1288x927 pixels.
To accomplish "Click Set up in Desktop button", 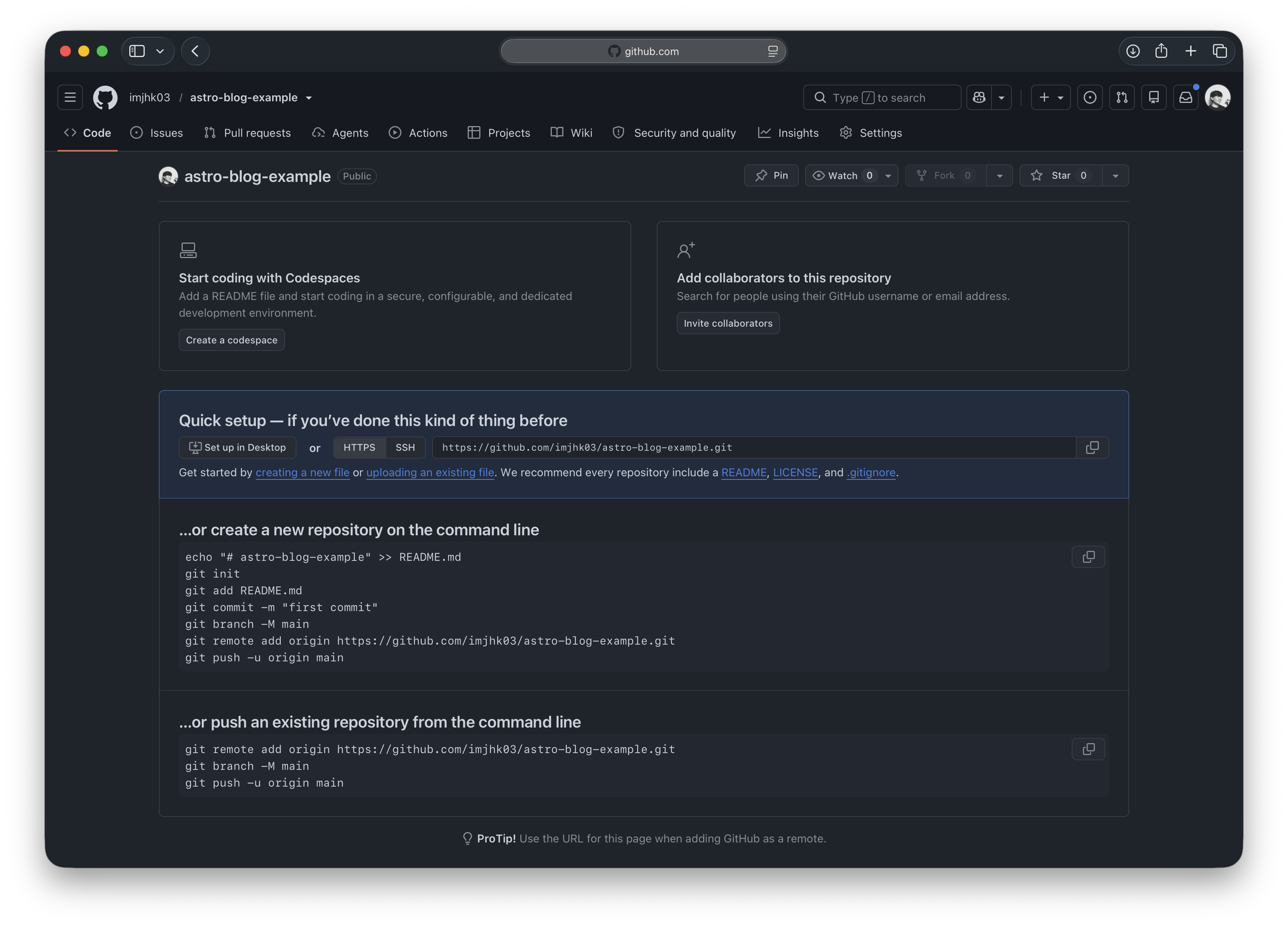I will 237,447.
